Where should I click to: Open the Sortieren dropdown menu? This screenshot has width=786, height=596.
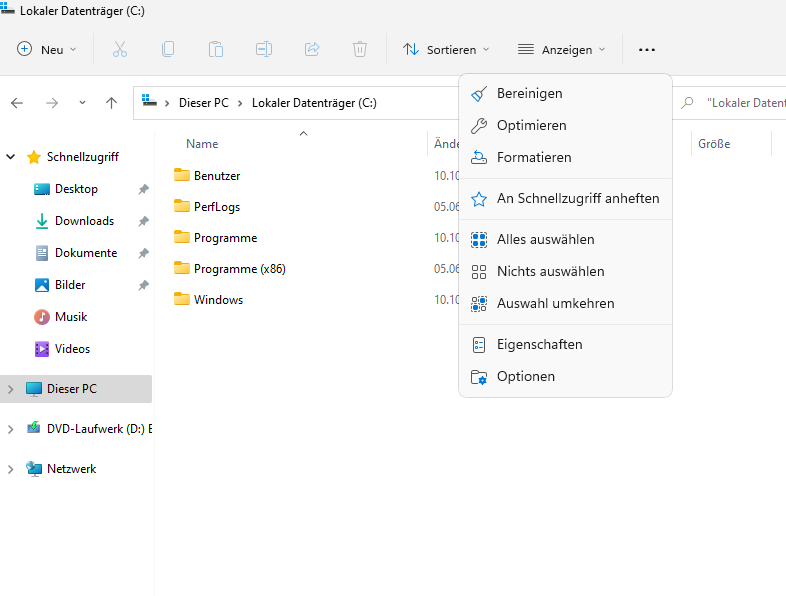coord(446,49)
